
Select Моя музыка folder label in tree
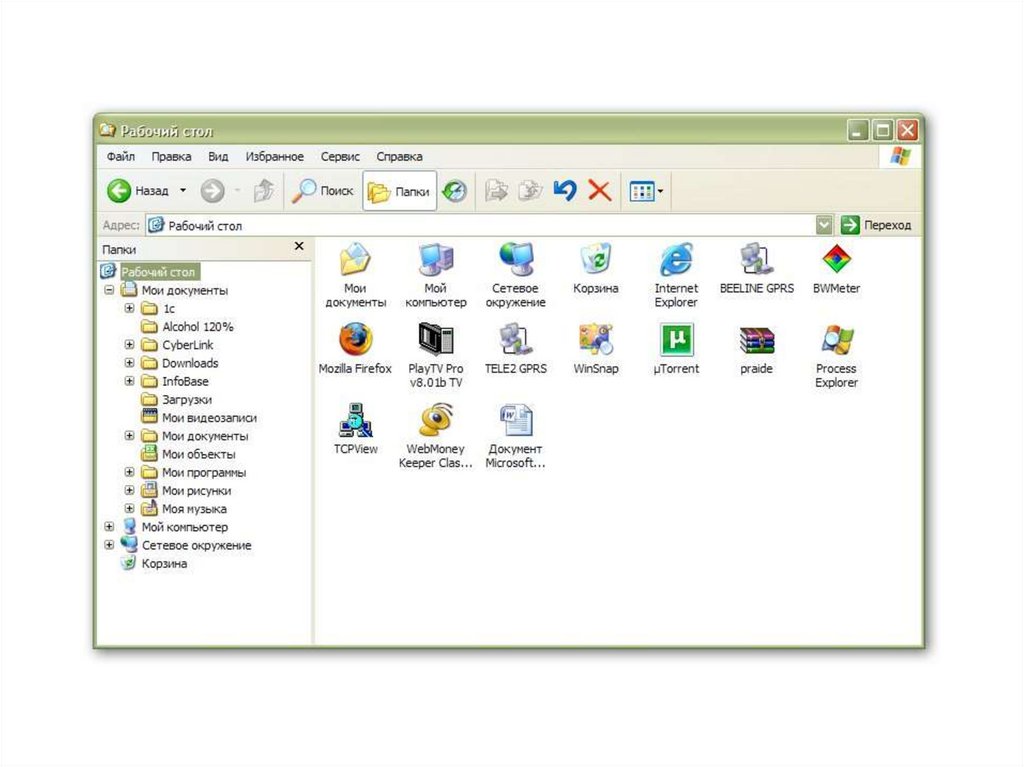(x=194, y=508)
